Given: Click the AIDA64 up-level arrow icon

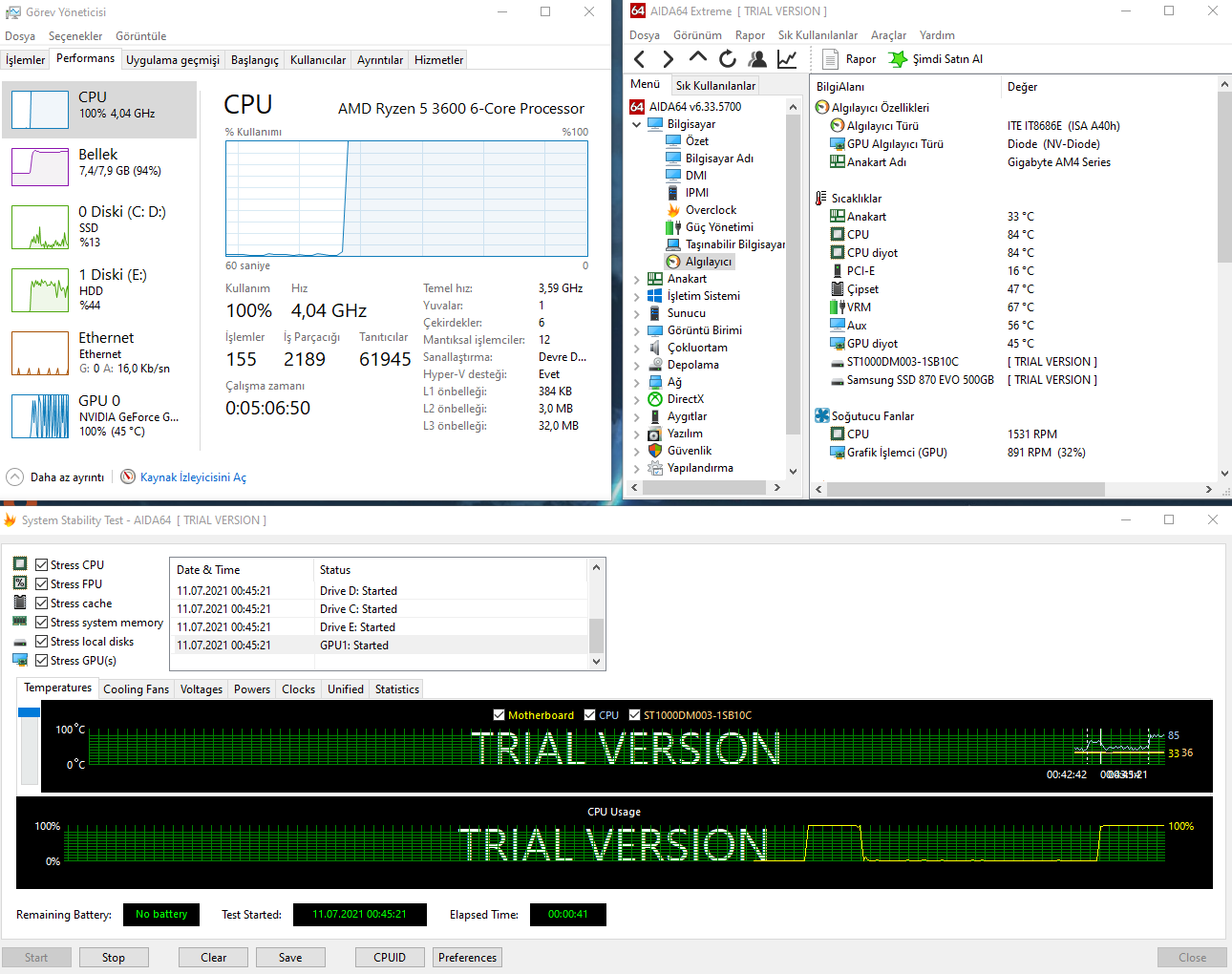Looking at the screenshot, I should point(698,58).
